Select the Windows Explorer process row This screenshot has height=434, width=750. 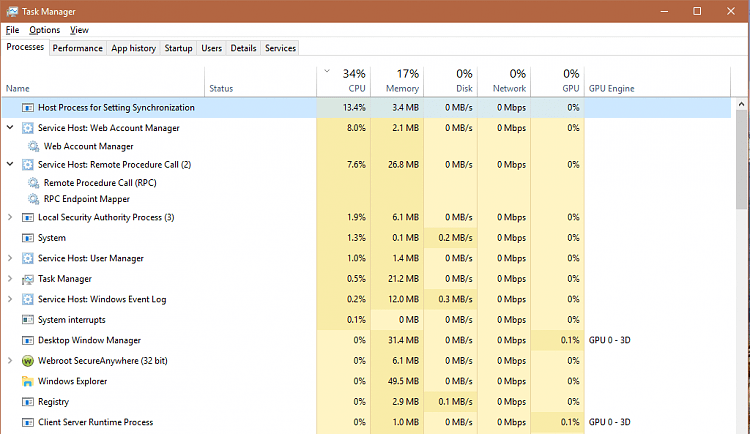(x=366, y=381)
